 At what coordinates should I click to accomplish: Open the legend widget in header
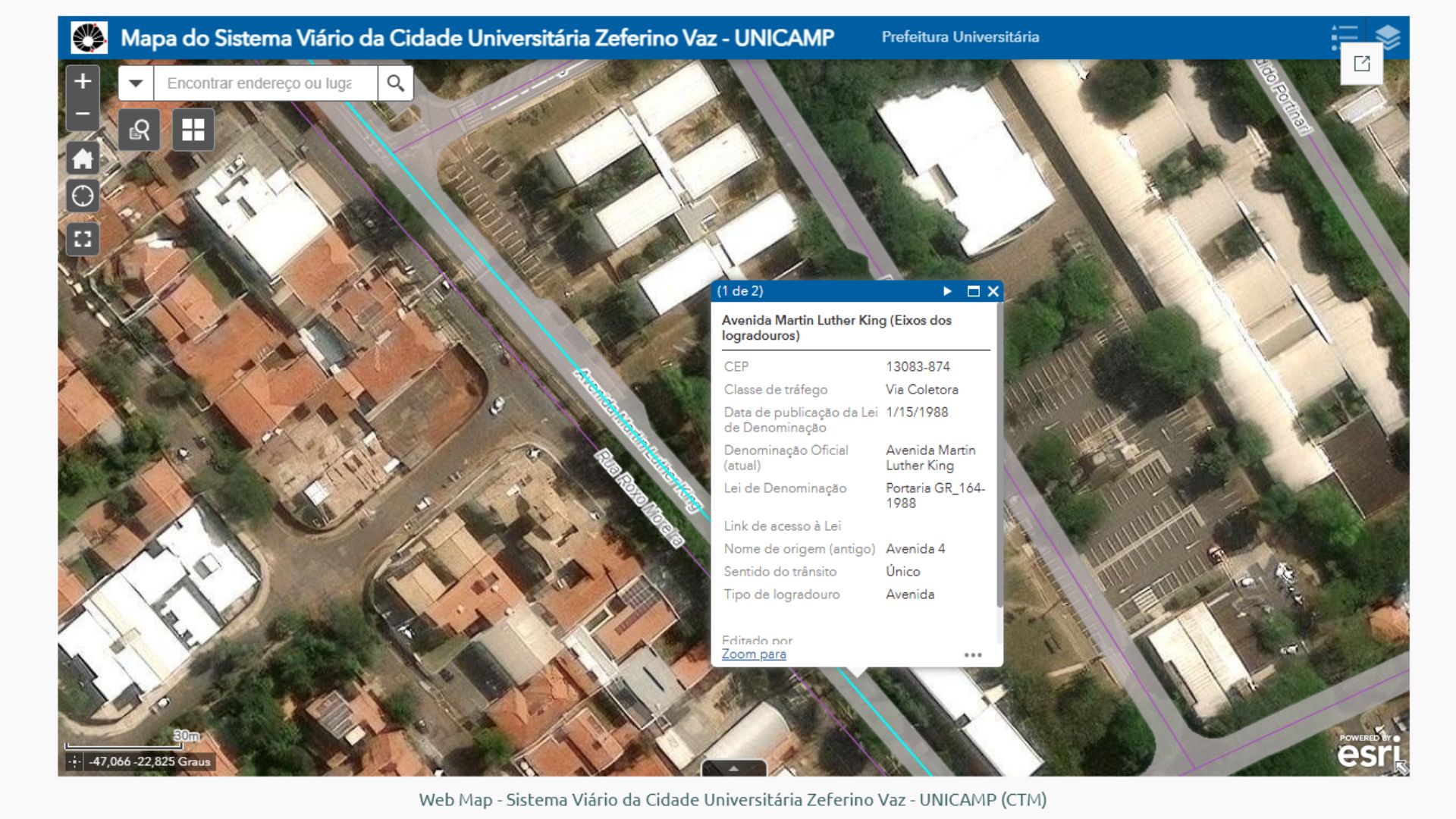(1344, 37)
